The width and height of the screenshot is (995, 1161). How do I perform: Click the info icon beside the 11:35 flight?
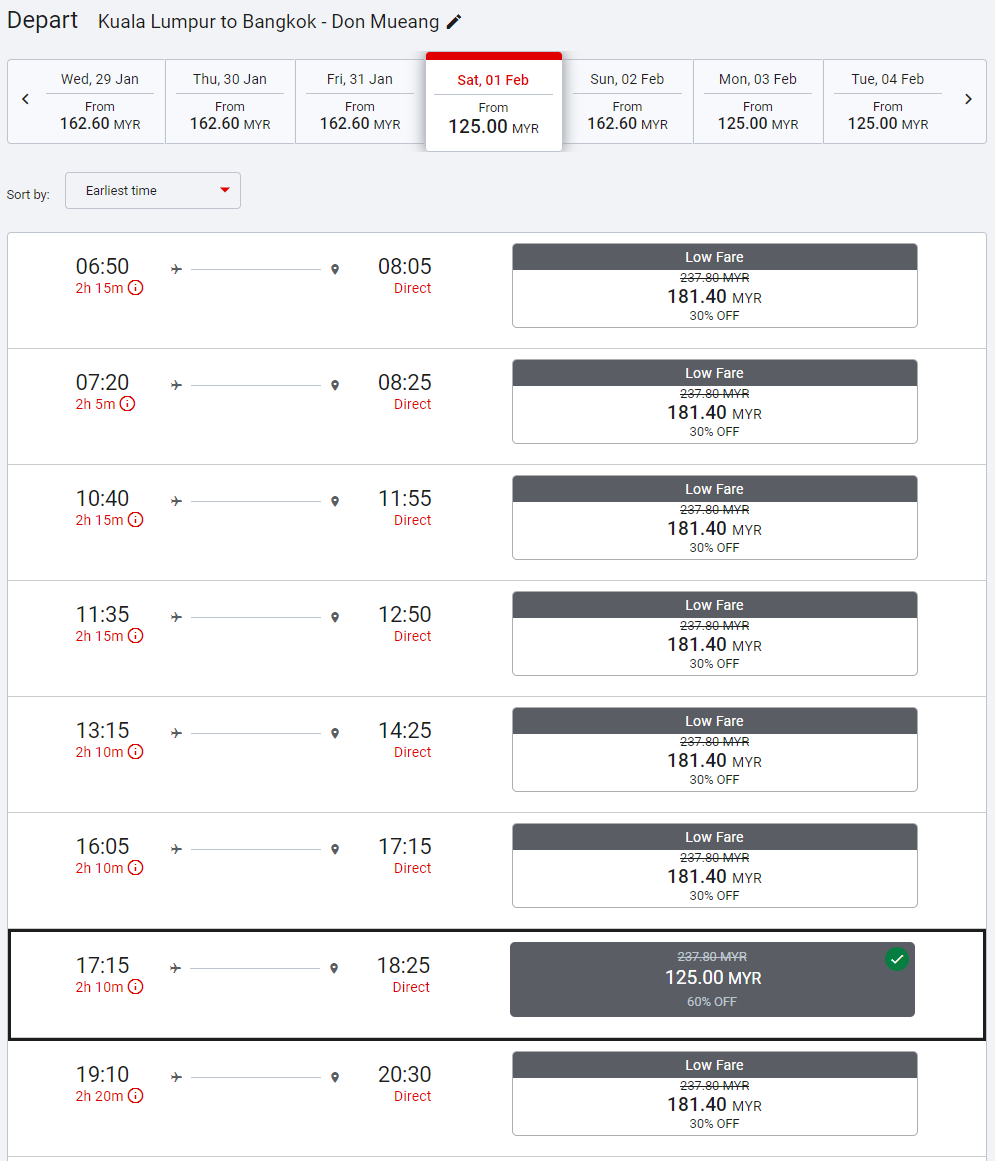point(135,636)
